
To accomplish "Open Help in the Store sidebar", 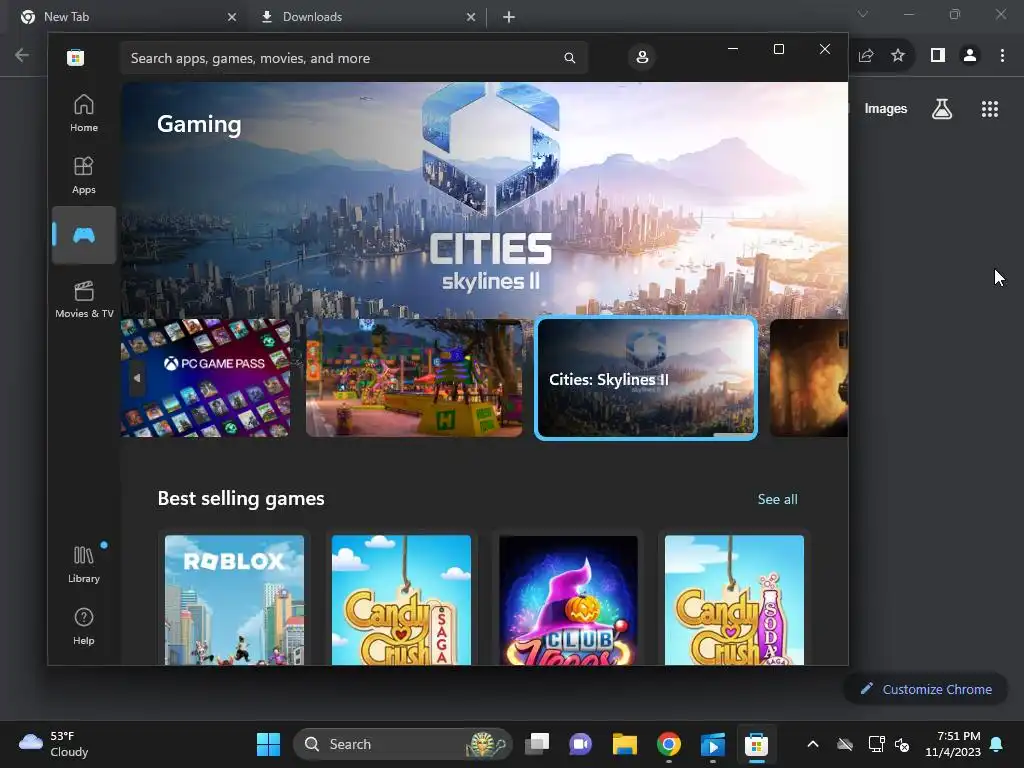I will (x=84, y=626).
